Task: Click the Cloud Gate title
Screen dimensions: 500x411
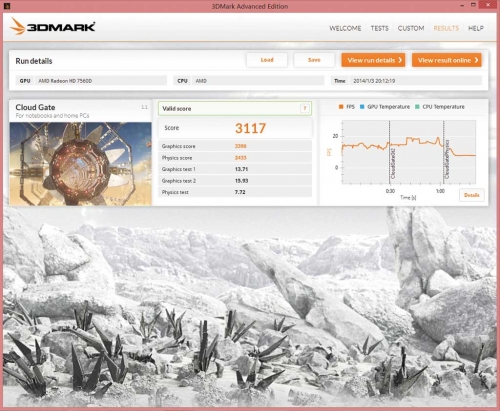Action: pos(35,107)
